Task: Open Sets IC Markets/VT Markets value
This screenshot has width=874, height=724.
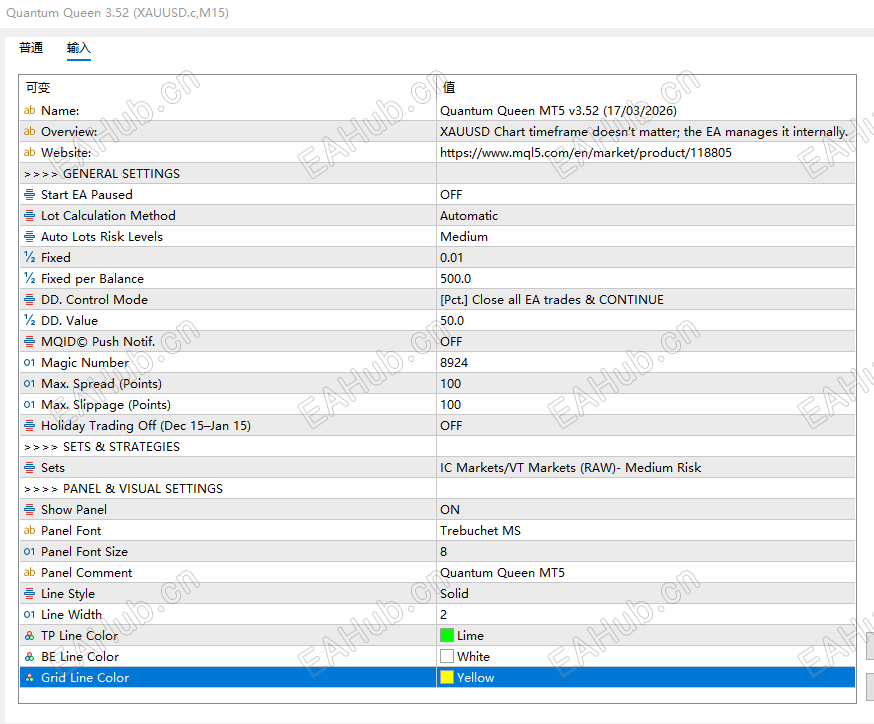Action: (646, 468)
